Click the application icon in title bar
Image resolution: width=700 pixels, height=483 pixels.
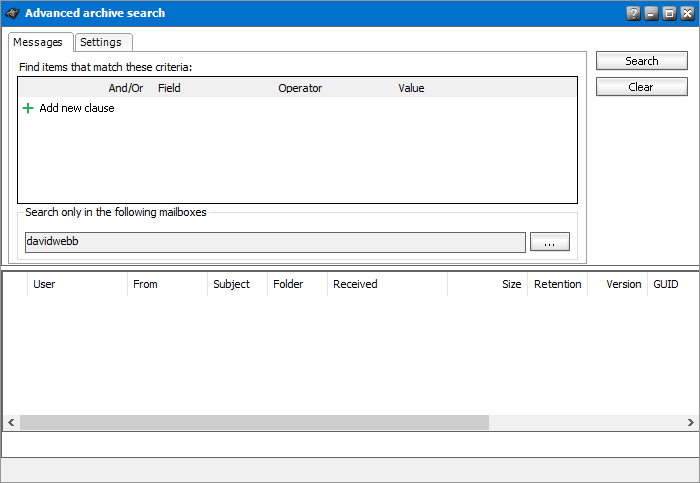point(12,13)
